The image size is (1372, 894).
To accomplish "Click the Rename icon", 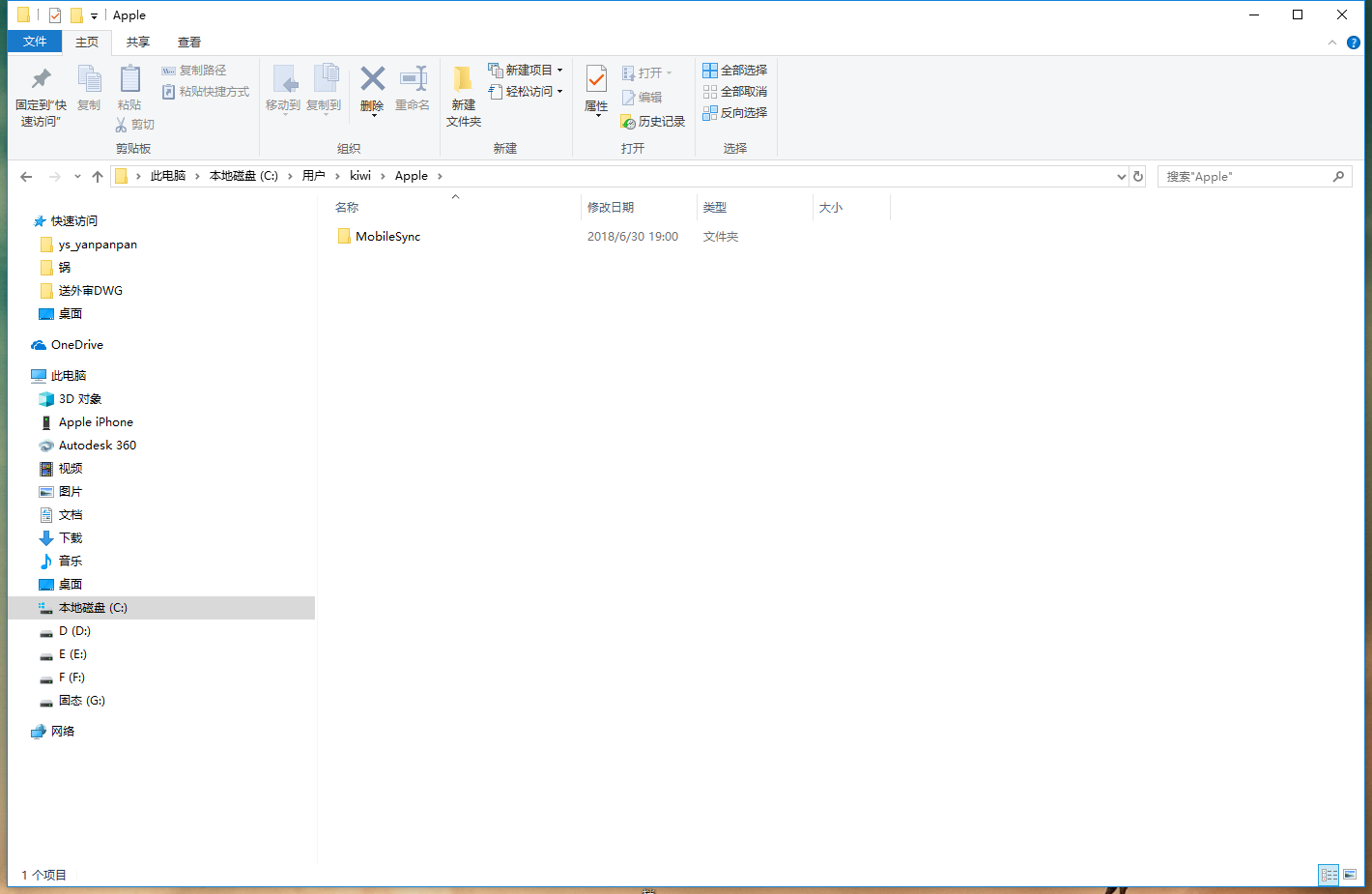I will (x=413, y=79).
